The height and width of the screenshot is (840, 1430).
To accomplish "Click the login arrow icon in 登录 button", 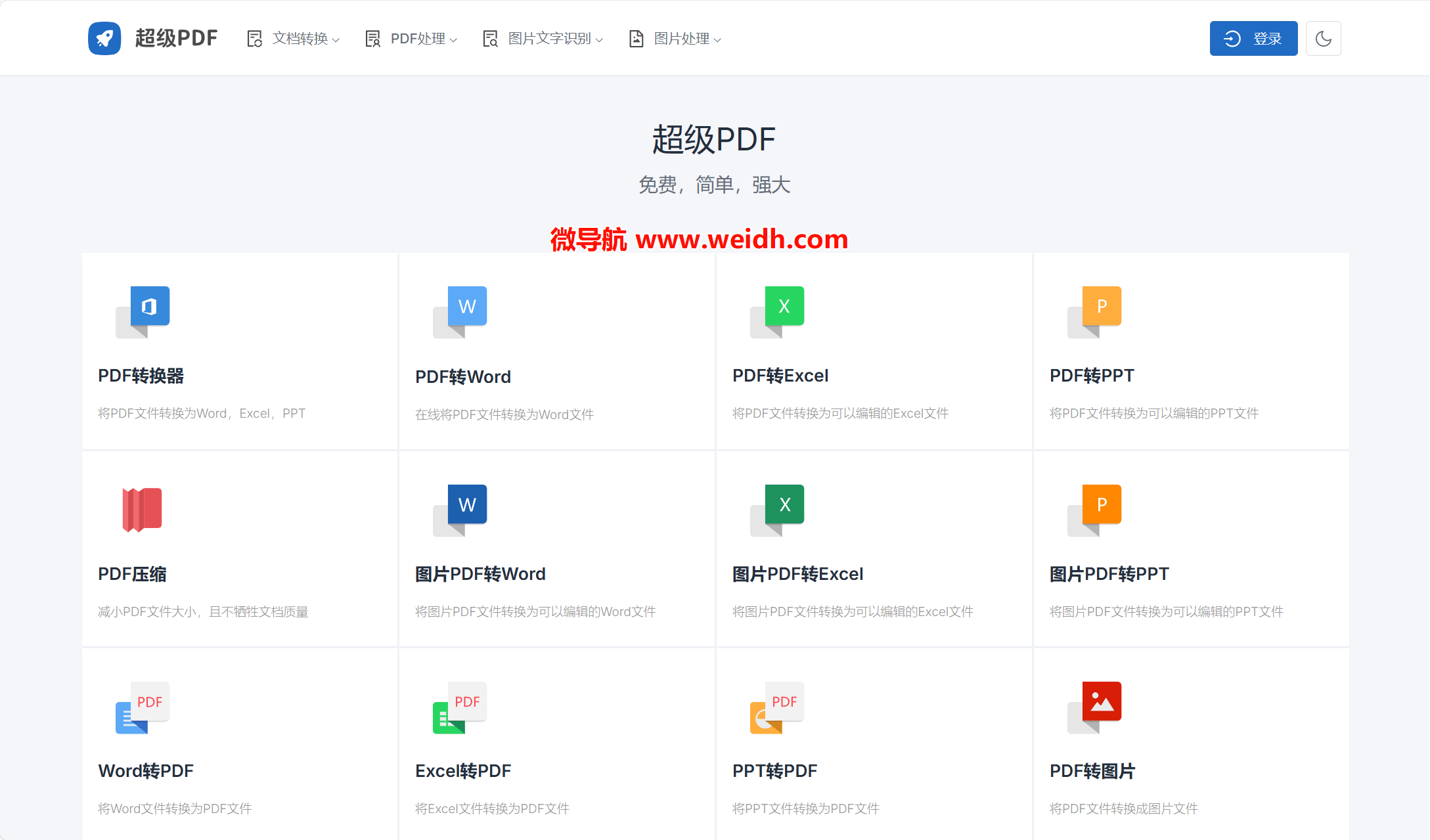I will (x=1232, y=39).
